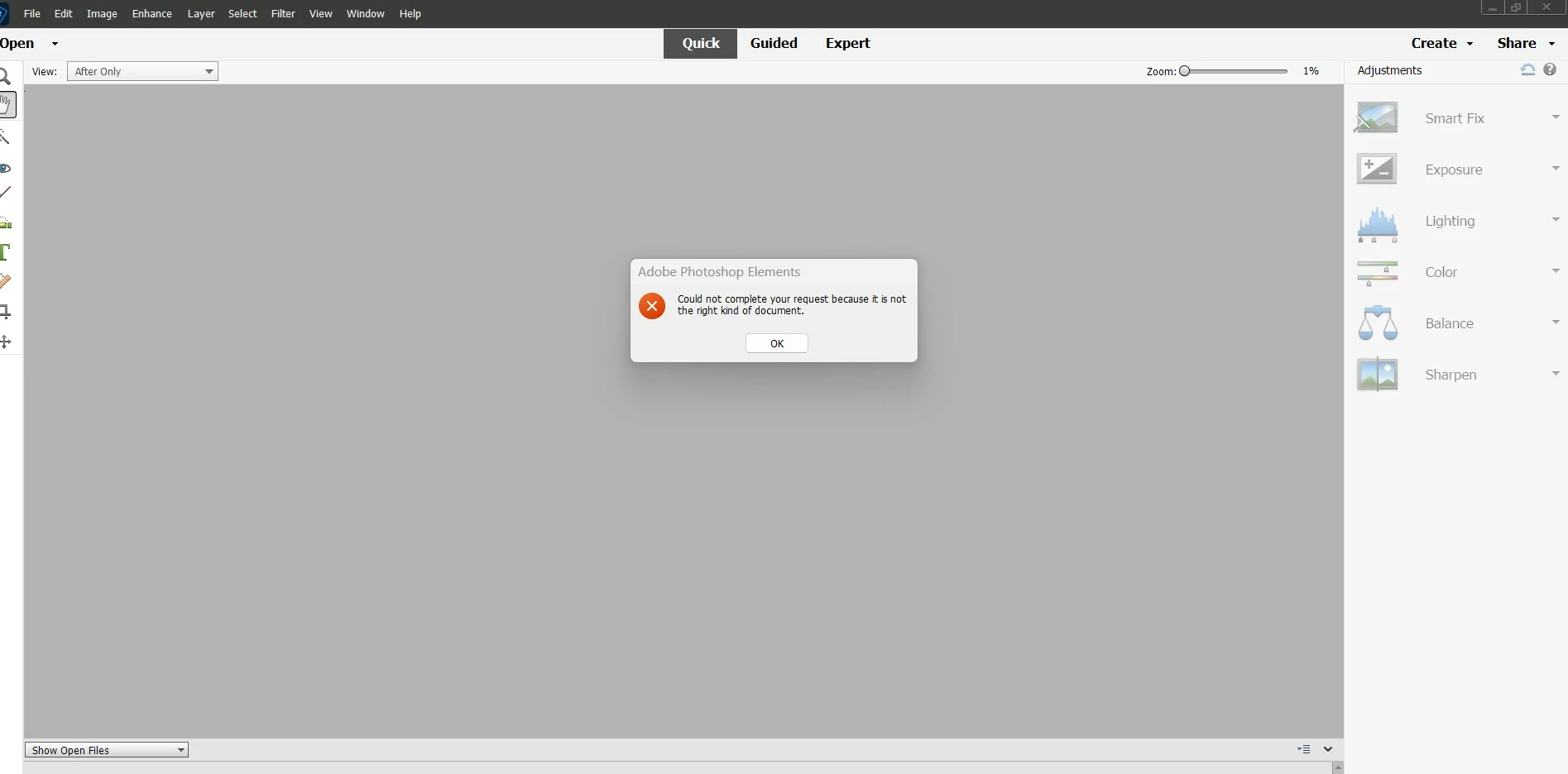The height and width of the screenshot is (774, 1568).
Task: Click the scrollbar up arrow at bottom
Action: click(1337, 768)
